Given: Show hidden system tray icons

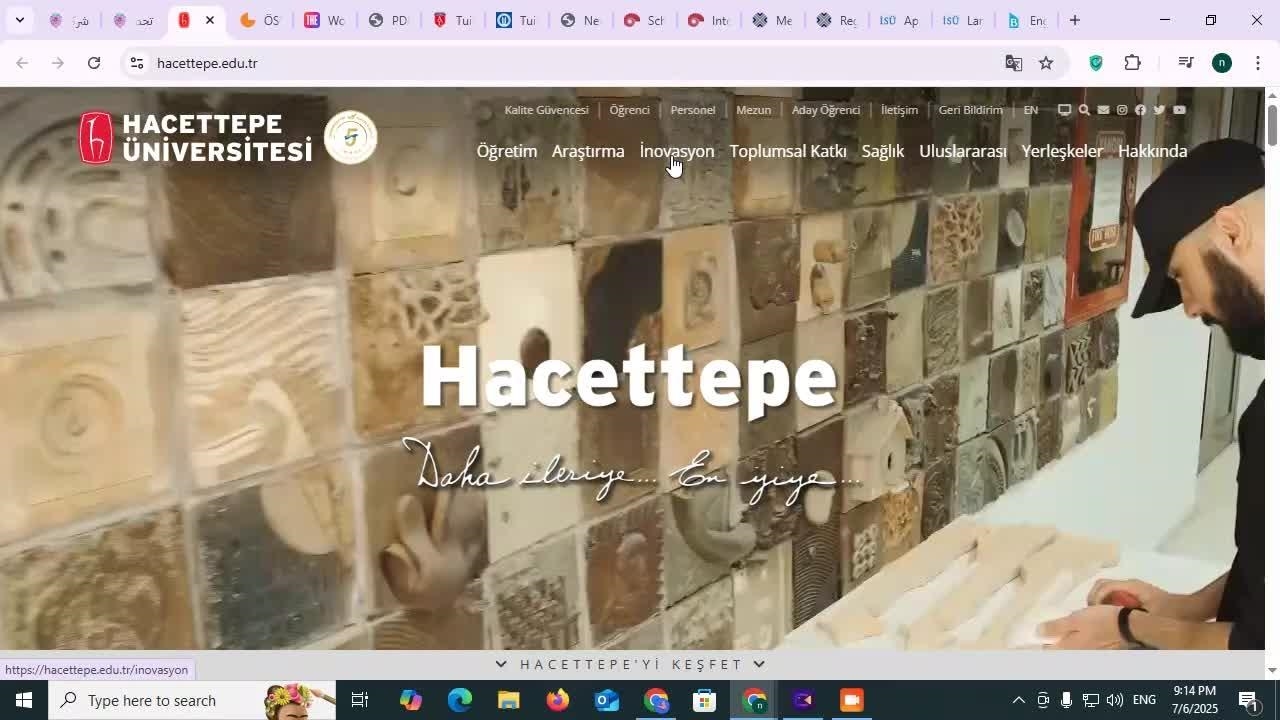Looking at the screenshot, I should (x=1018, y=700).
